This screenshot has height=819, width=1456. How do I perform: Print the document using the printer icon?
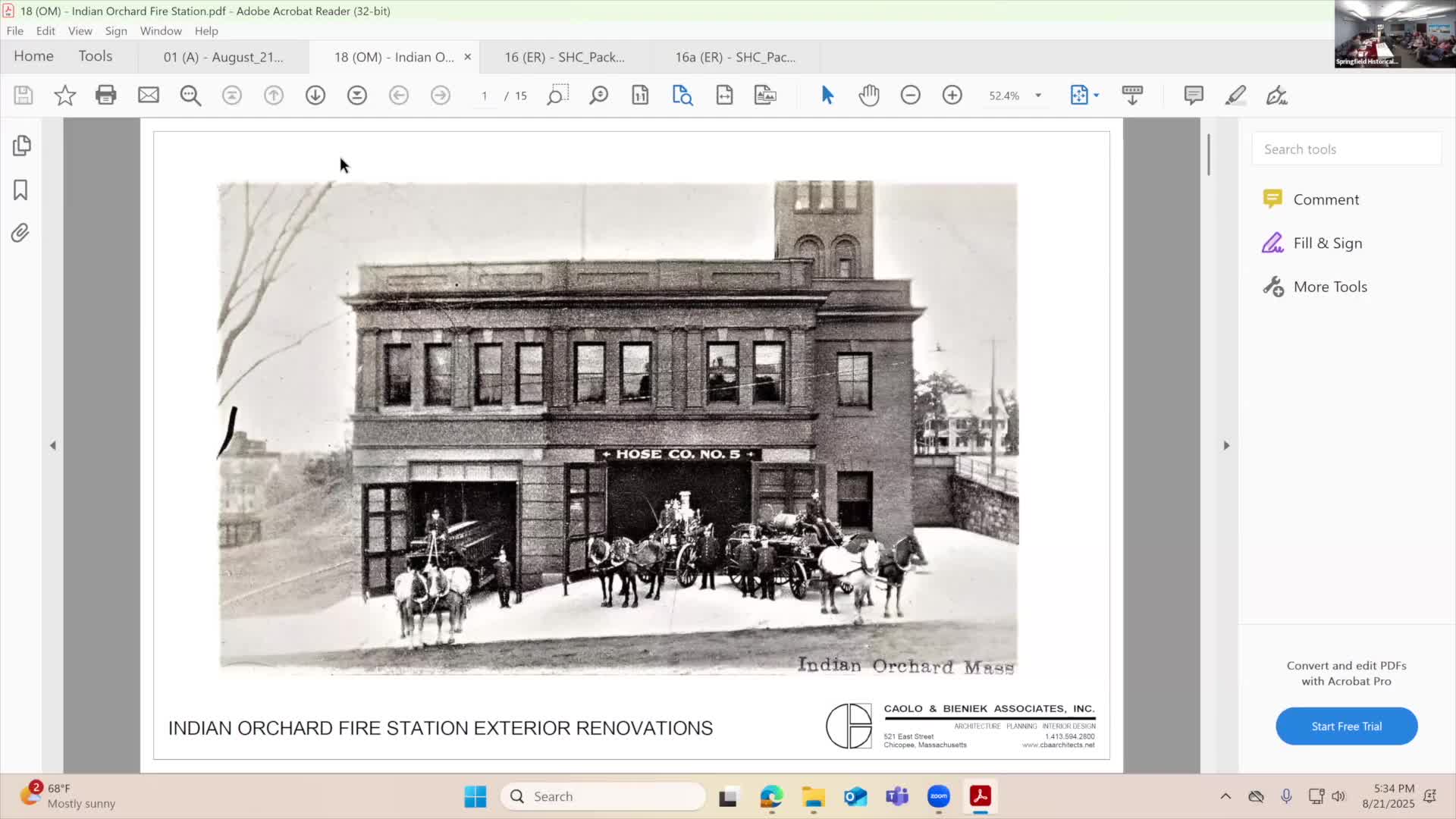point(106,95)
